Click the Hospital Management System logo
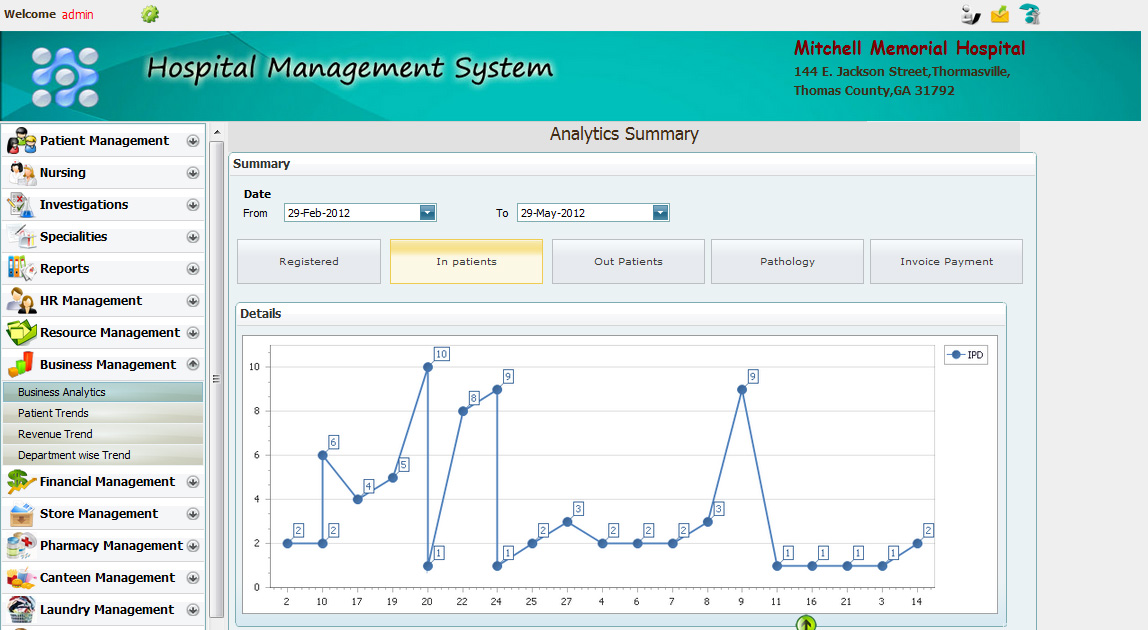 65,77
